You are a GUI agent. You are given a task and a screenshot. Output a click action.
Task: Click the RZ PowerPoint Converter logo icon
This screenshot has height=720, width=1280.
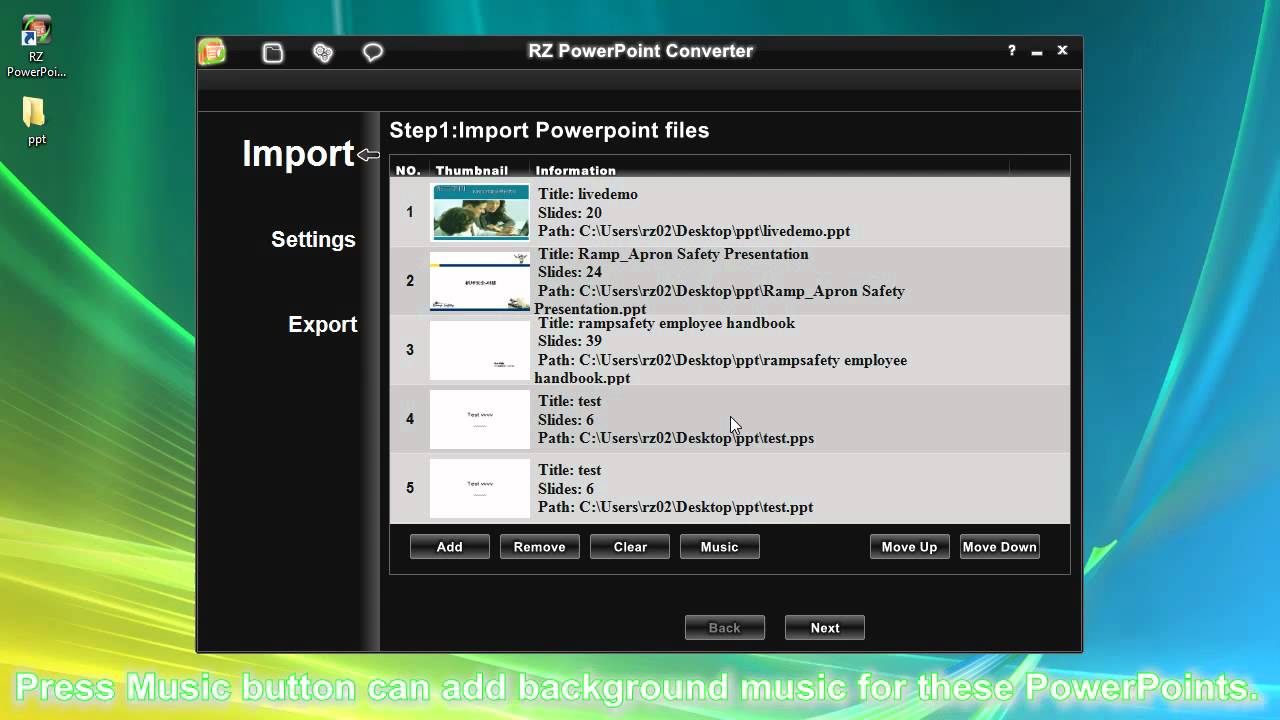212,52
